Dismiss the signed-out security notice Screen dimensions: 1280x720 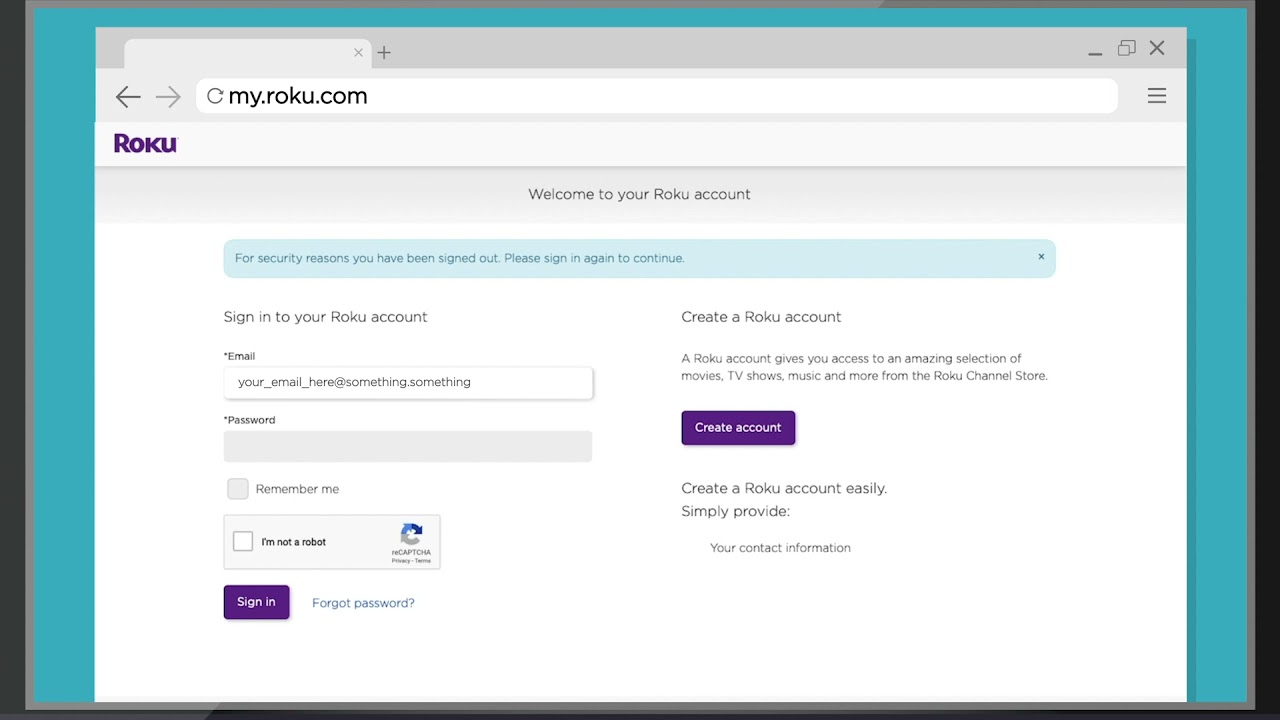(x=1041, y=257)
